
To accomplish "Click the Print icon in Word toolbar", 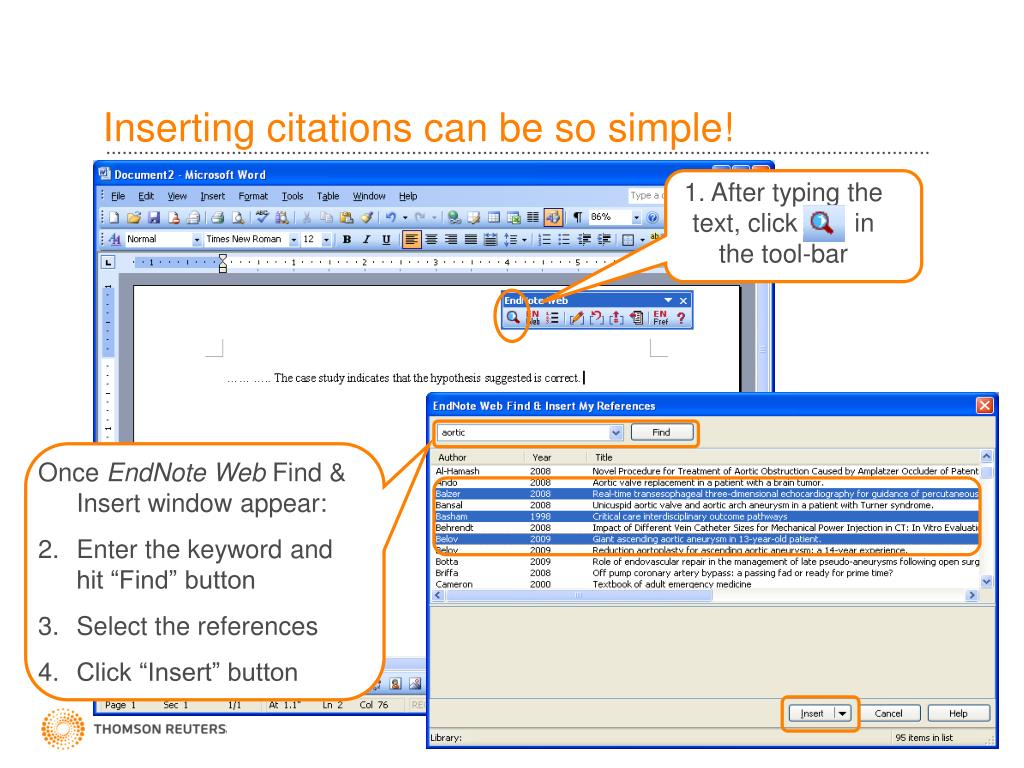I will [x=217, y=217].
